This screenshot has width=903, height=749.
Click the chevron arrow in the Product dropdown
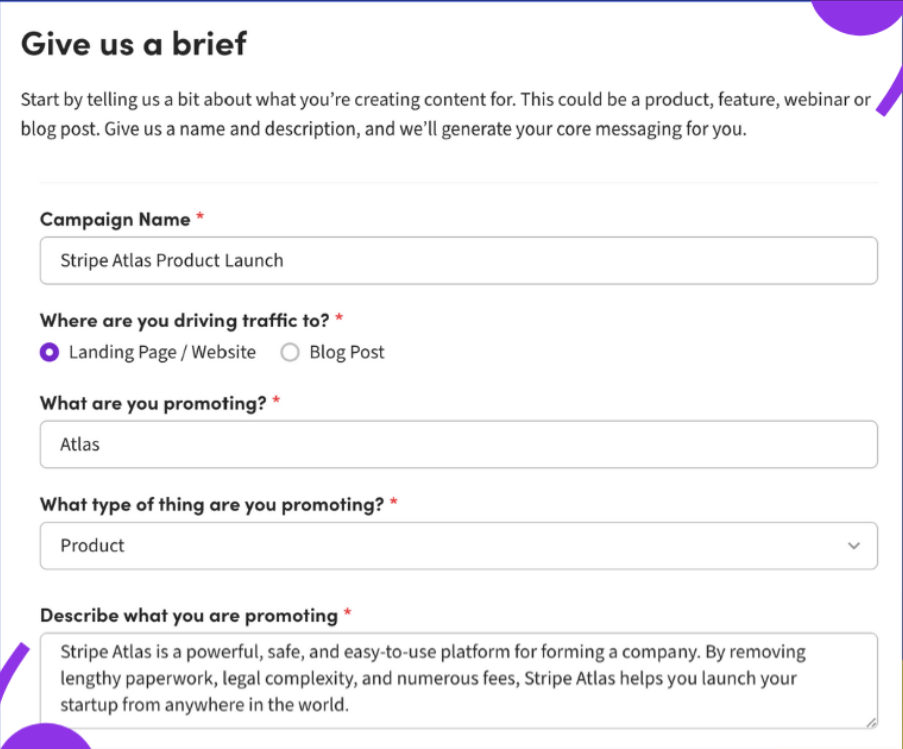(x=853, y=546)
